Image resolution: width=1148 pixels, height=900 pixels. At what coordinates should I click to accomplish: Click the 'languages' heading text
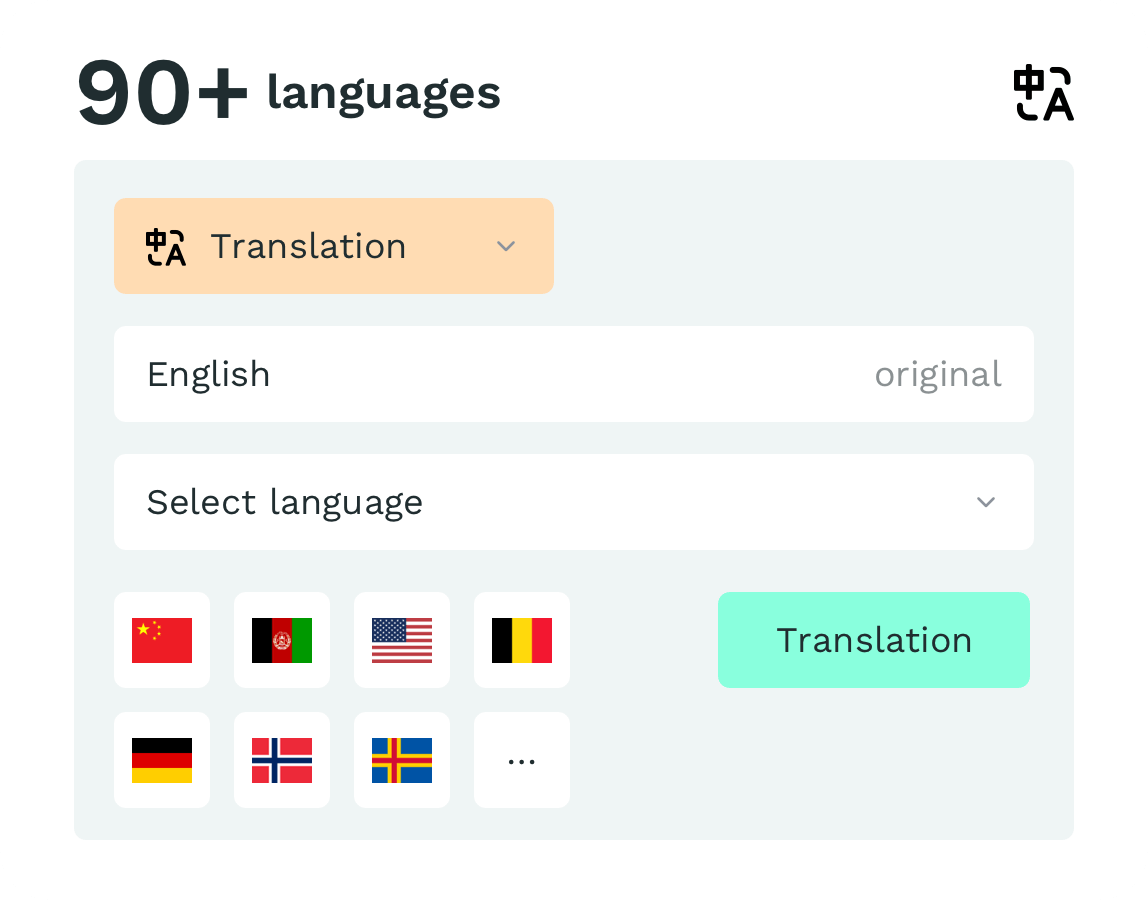click(x=383, y=94)
